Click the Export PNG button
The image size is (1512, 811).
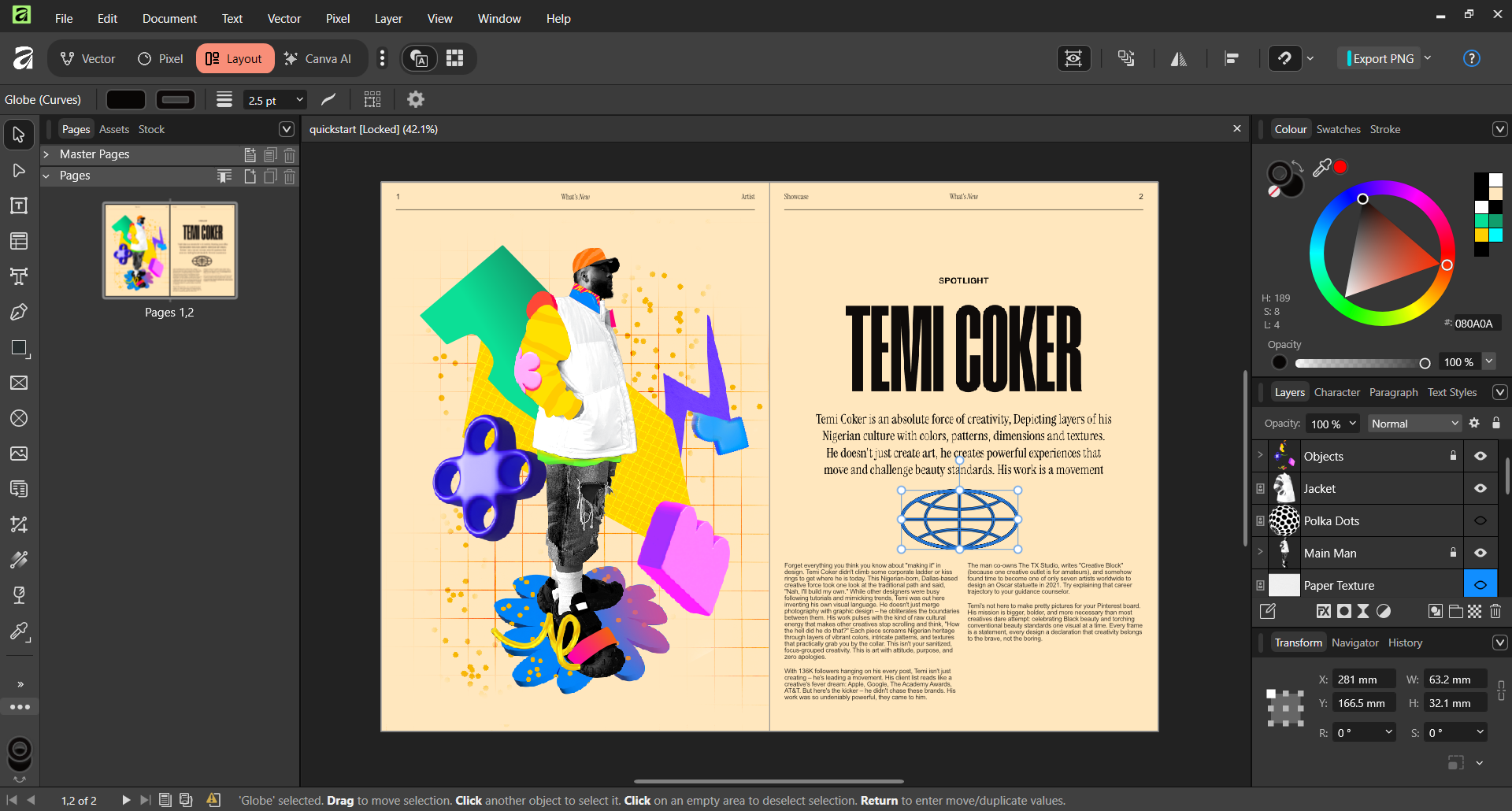click(x=1383, y=58)
